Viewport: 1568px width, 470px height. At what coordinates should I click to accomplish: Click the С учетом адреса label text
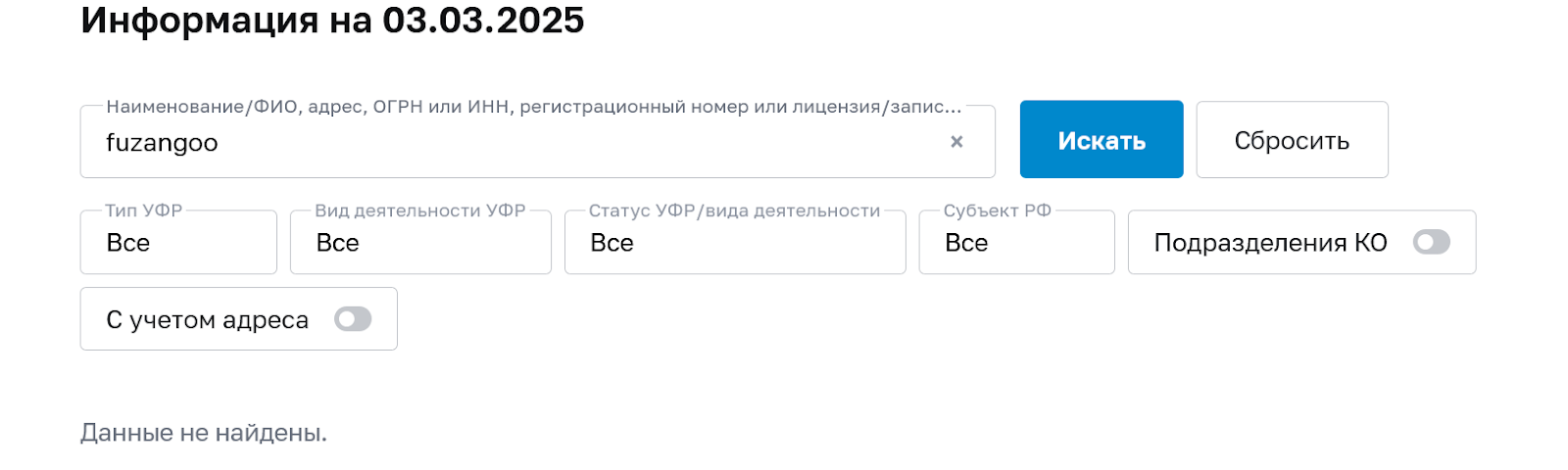coord(208,320)
